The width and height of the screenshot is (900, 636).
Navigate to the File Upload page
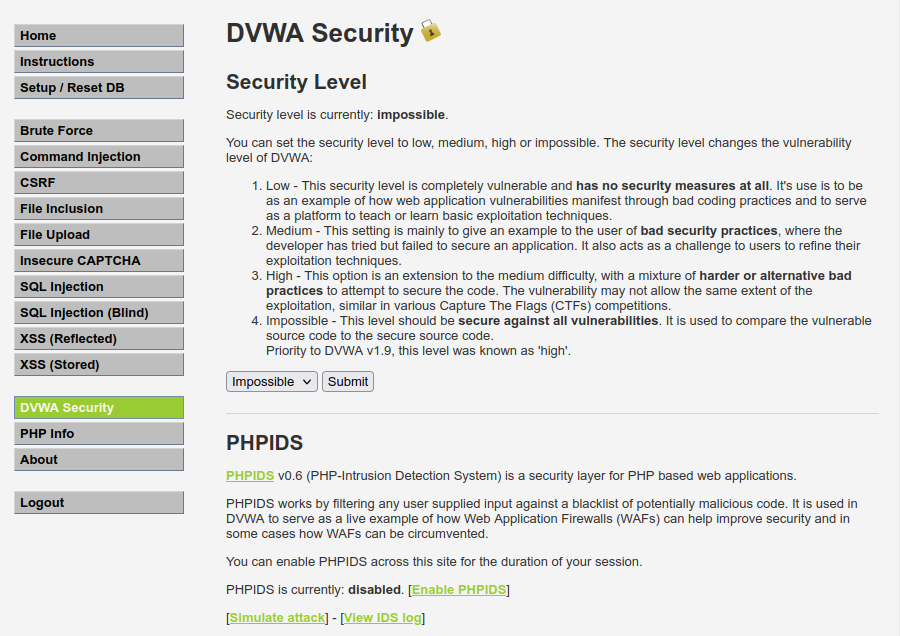[x=99, y=235]
